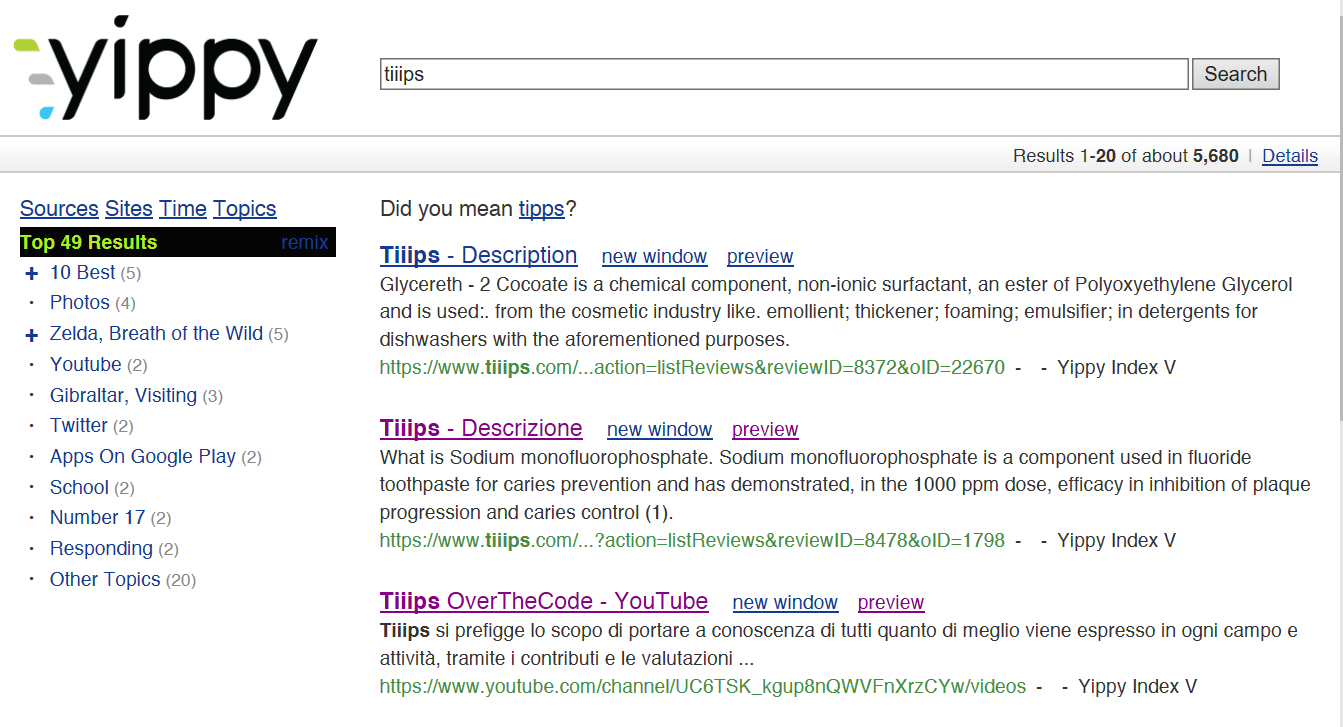Open Tiiips OverTheCode YouTube in new window
This screenshot has height=727, width=1343.
pyautogui.click(x=785, y=603)
